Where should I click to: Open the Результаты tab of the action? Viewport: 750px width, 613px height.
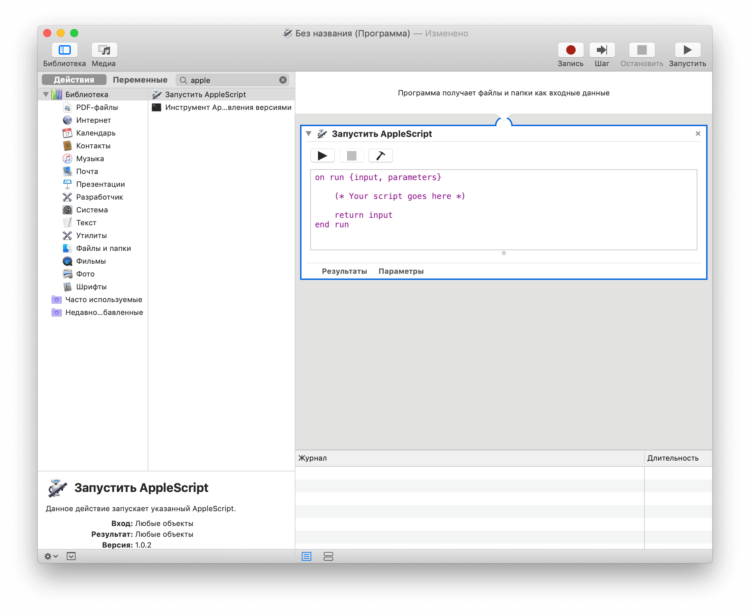[x=344, y=271]
